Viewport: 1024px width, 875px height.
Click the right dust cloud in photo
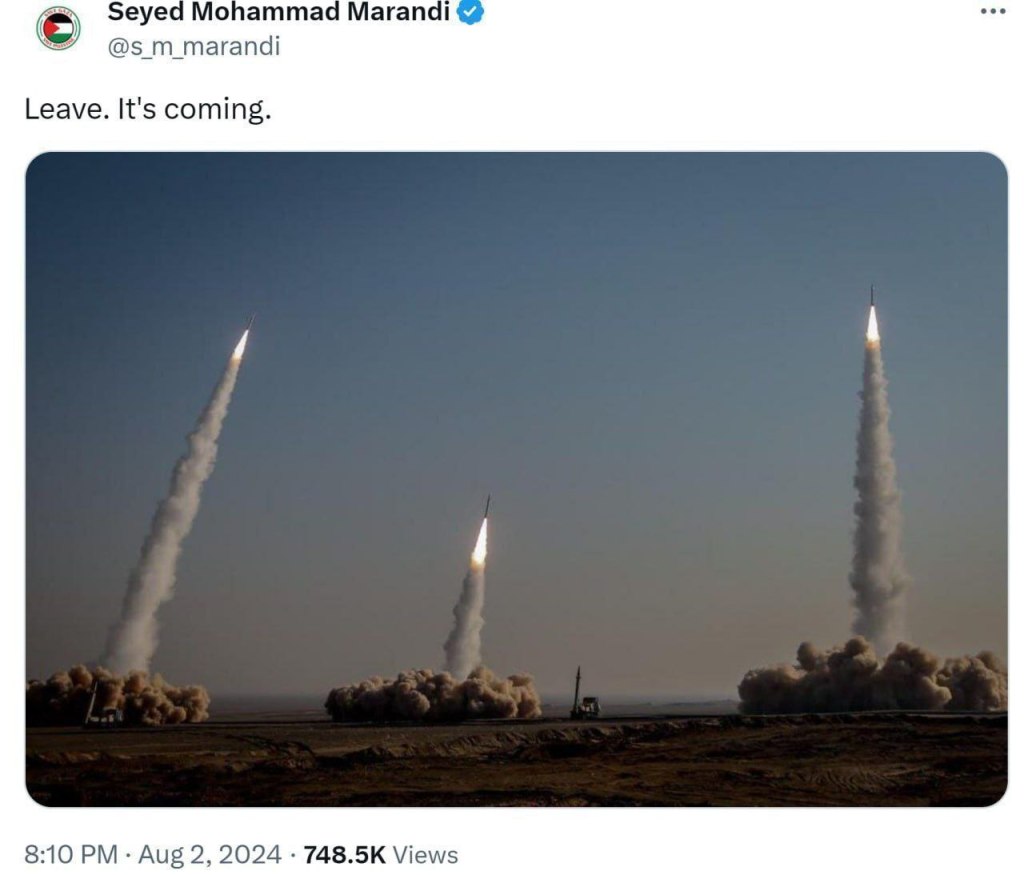coord(872,677)
